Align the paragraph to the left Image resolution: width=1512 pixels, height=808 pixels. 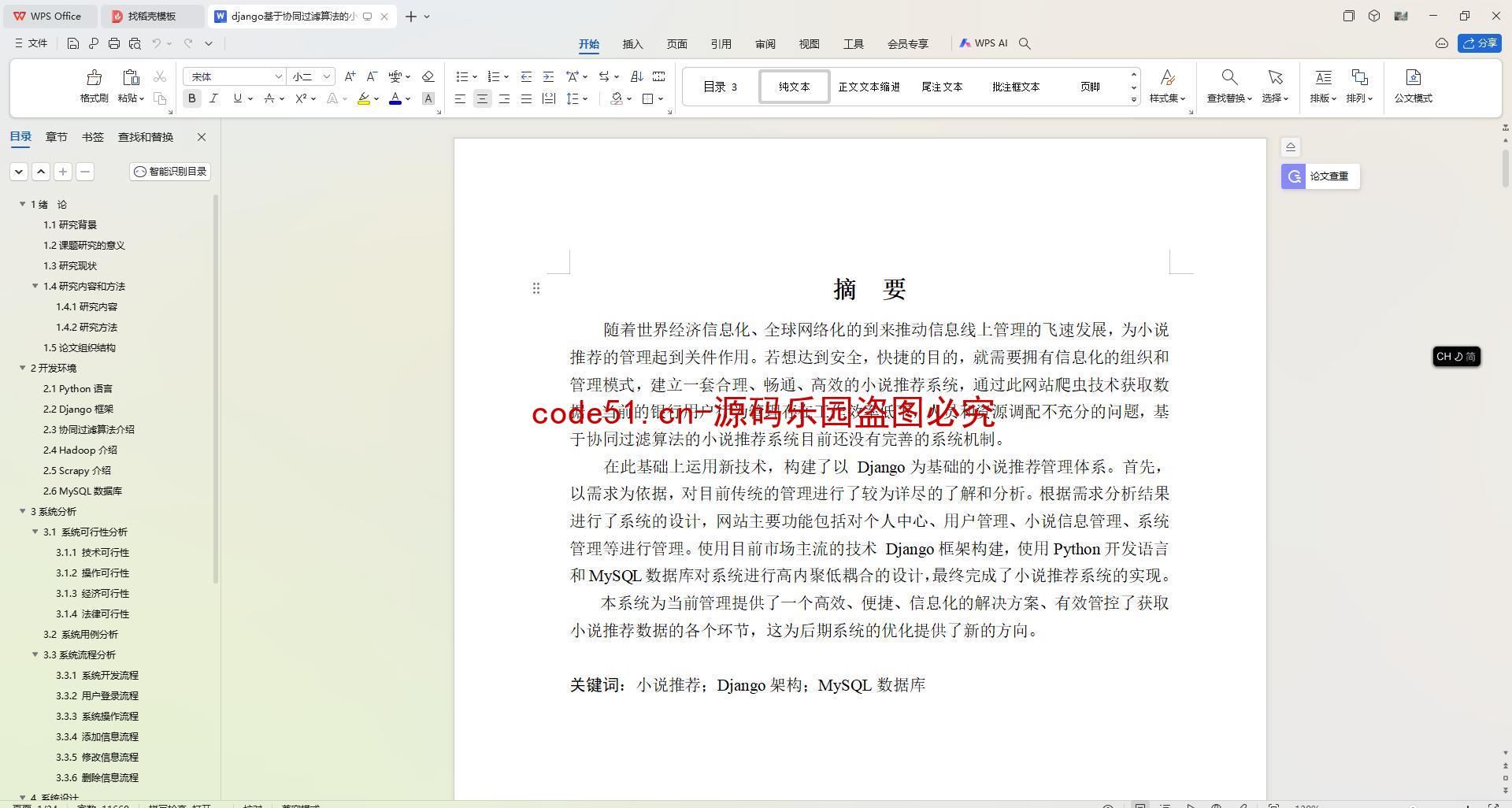click(460, 98)
